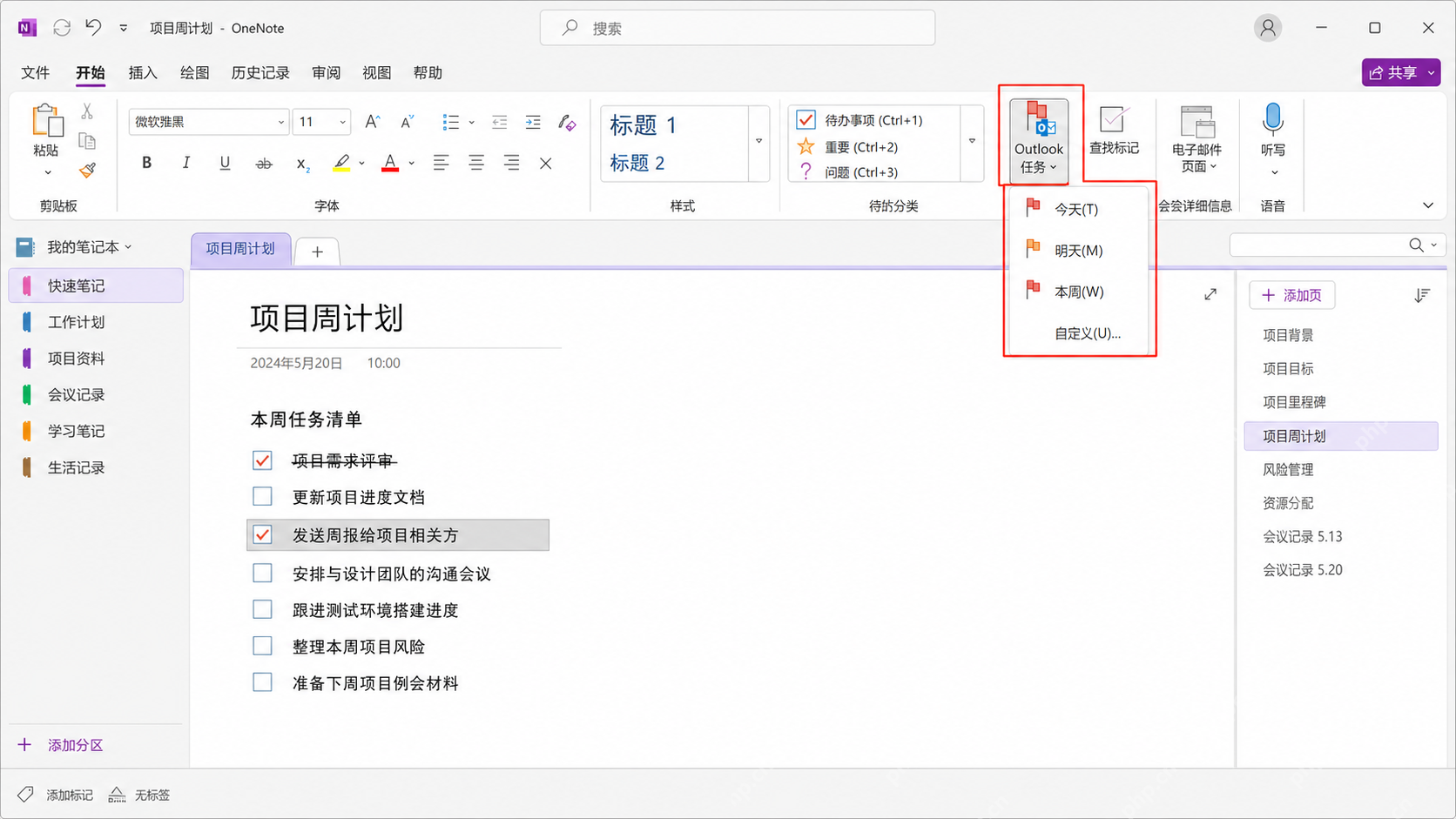Select the Format Painter brush
The image size is (1456, 819).
pyautogui.click(x=87, y=171)
